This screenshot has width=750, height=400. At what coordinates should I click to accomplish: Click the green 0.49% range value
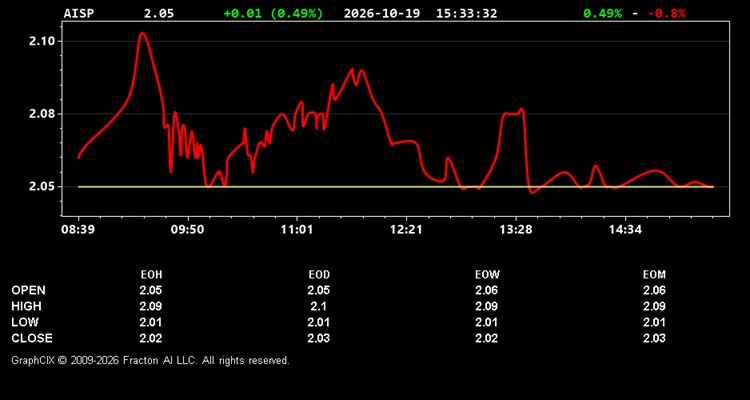pos(602,13)
